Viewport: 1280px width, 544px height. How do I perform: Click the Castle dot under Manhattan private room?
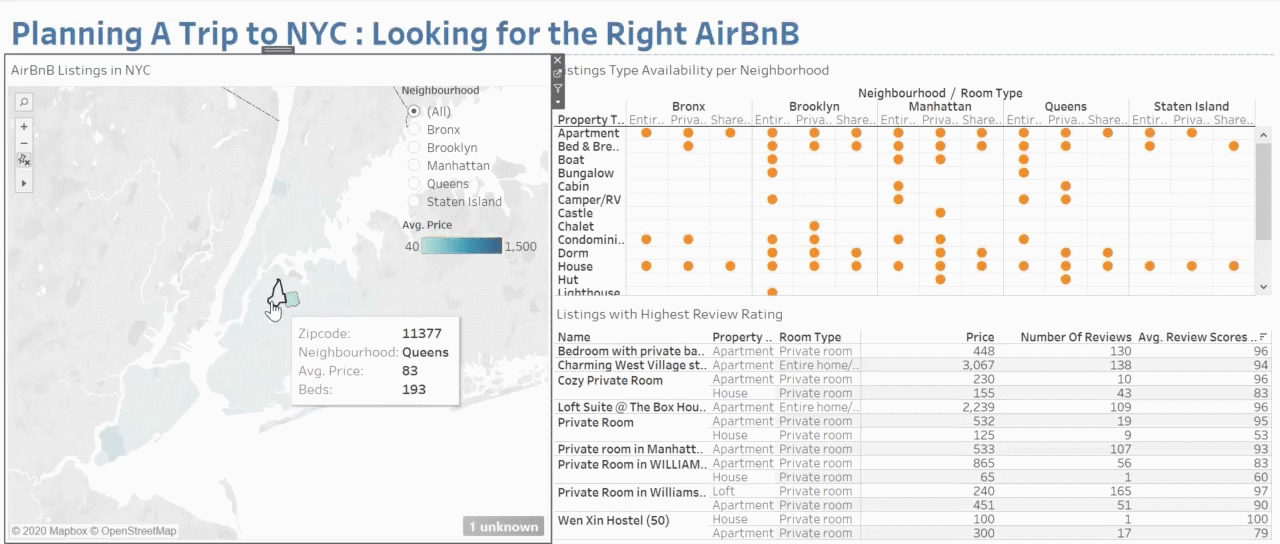click(x=940, y=213)
